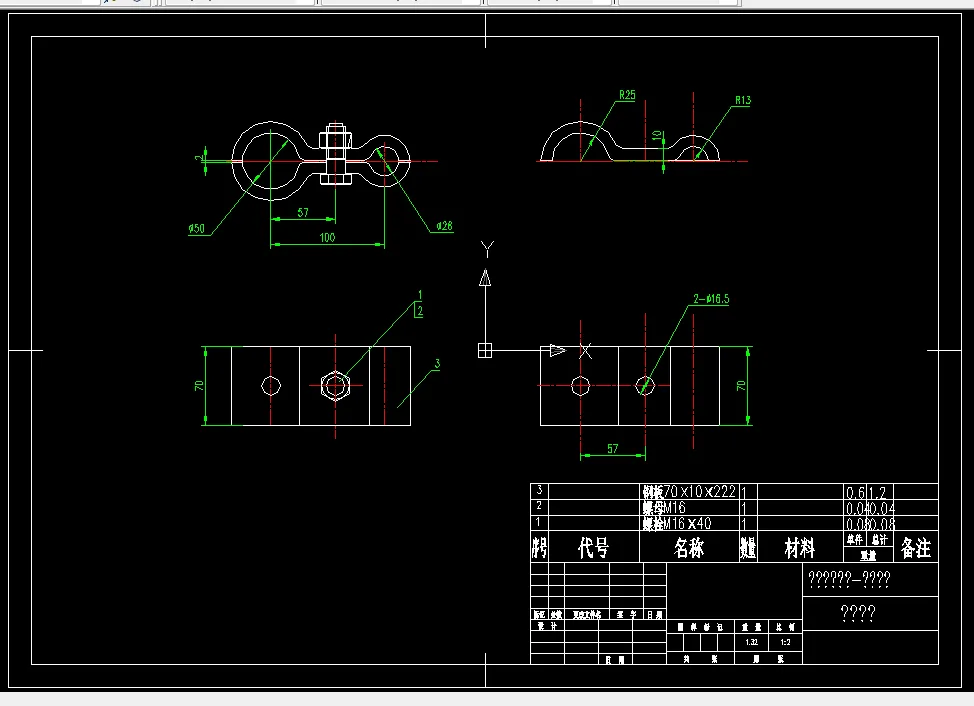This screenshot has height=706, width=974.
Task: Select the ø26 diameter dimension text
Action: [444, 226]
